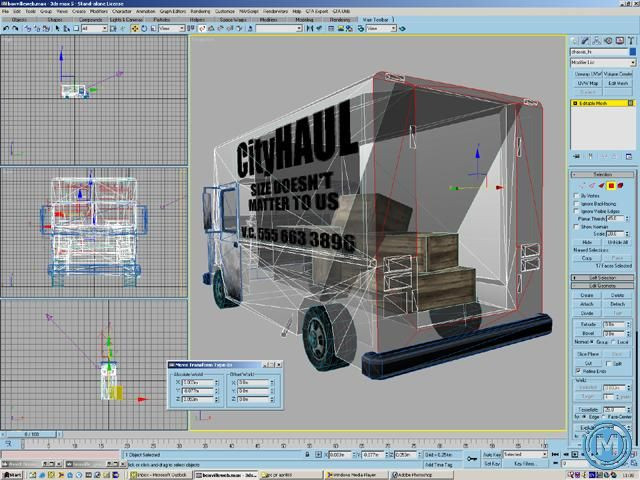
Task: Enable Ignore Backfacing checkbox
Action: point(577,204)
